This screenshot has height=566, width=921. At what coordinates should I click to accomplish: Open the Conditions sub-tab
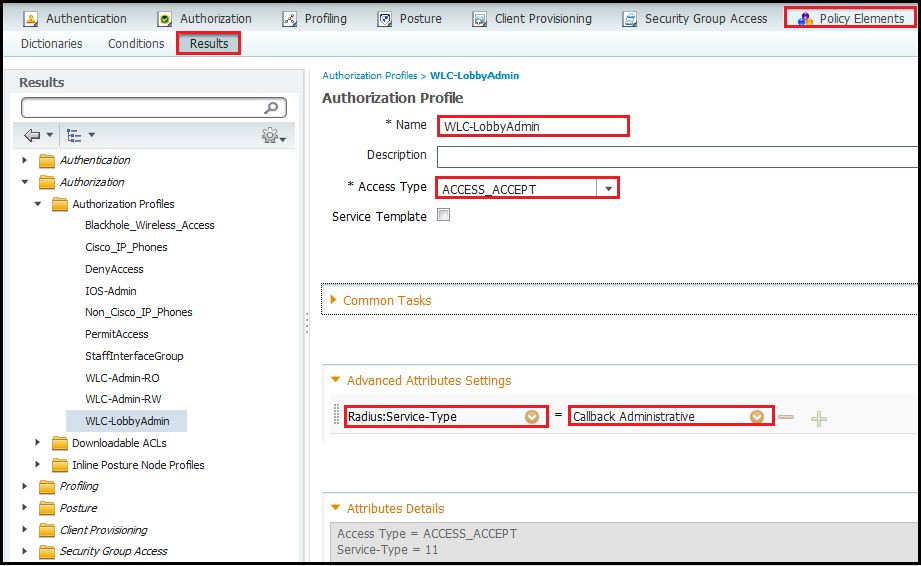coord(136,43)
